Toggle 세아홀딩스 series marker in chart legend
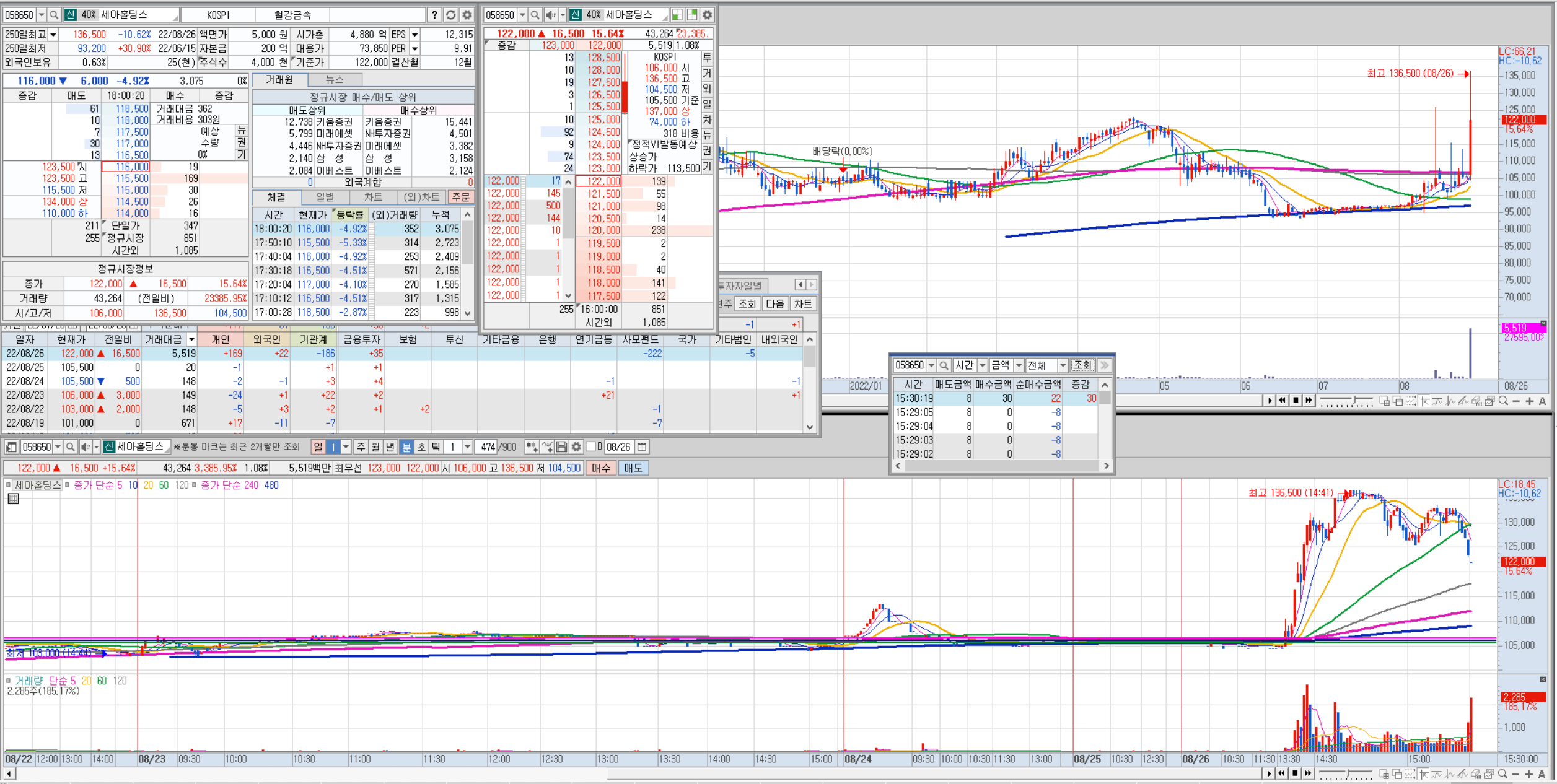This screenshot has height=784, width=1557. pyautogui.click(x=9, y=485)
